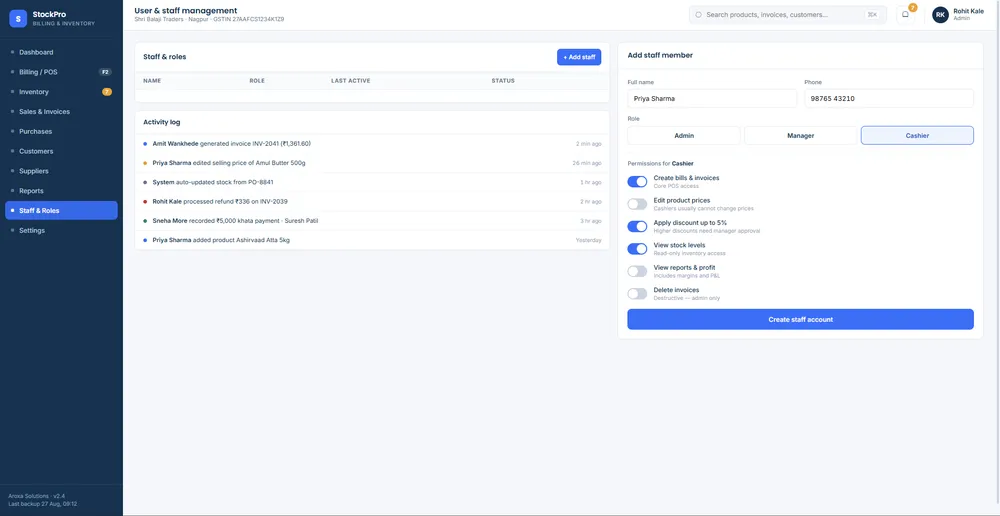Click Create staff account button
This screenshot has width=1000, height=516.
pyautogui.click(x=800, y=320)
